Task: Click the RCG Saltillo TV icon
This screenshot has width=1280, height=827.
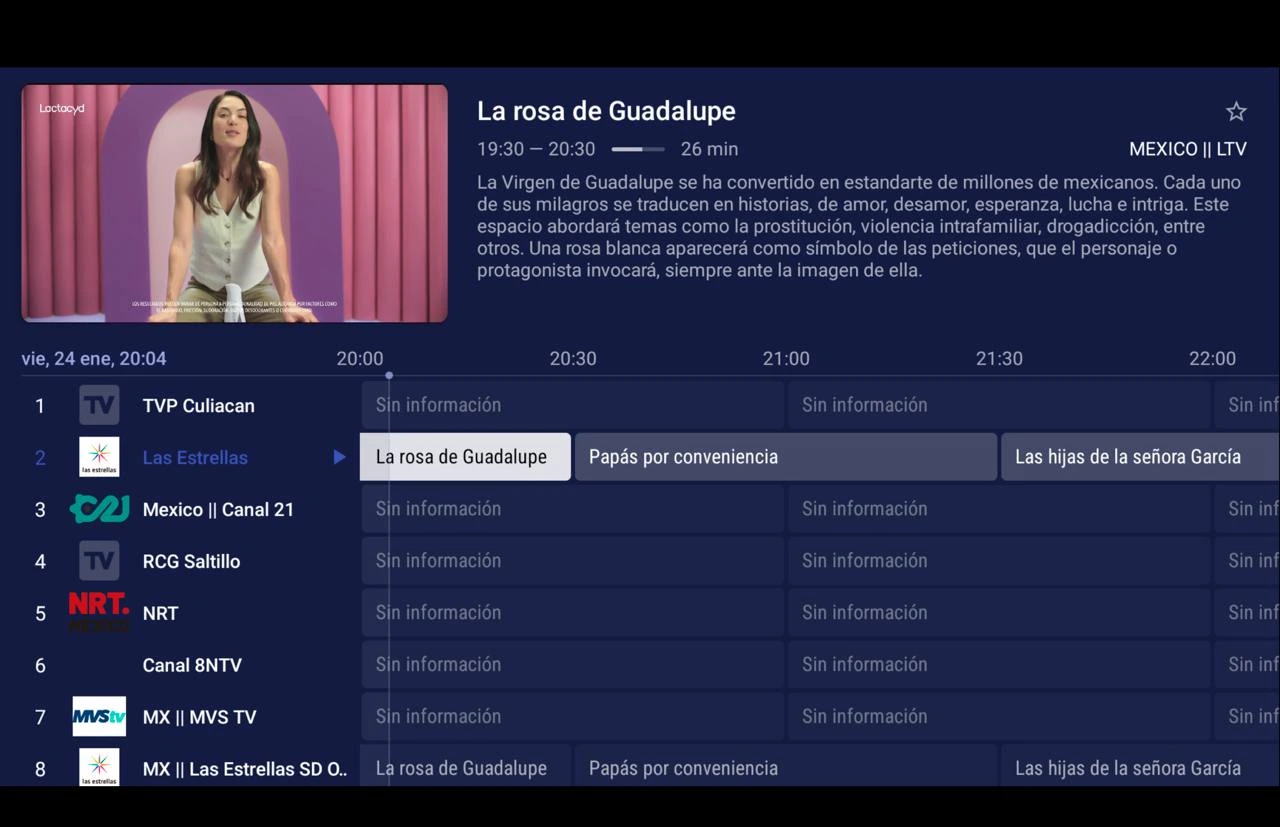Action: [99, 561]
